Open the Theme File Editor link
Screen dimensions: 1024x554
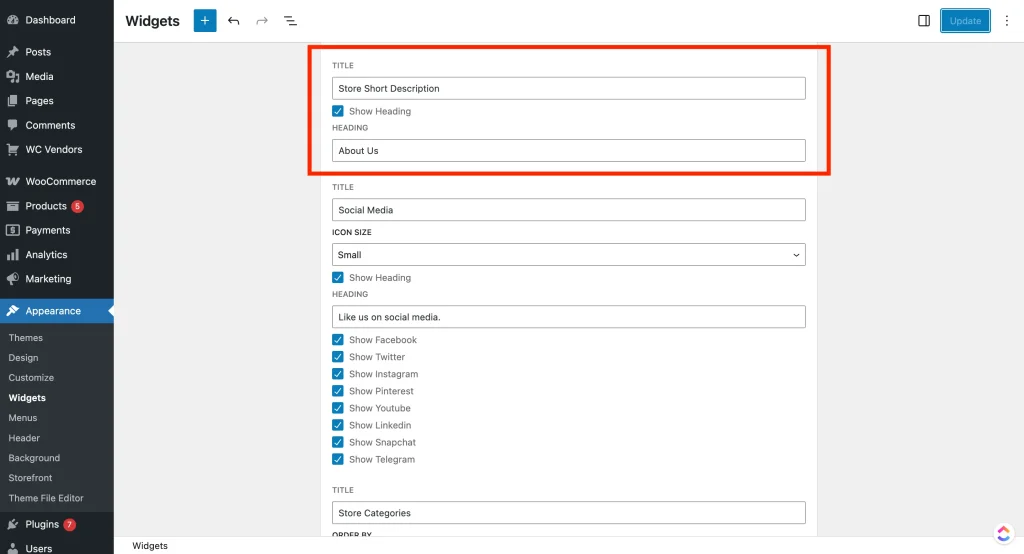point(46,498)
